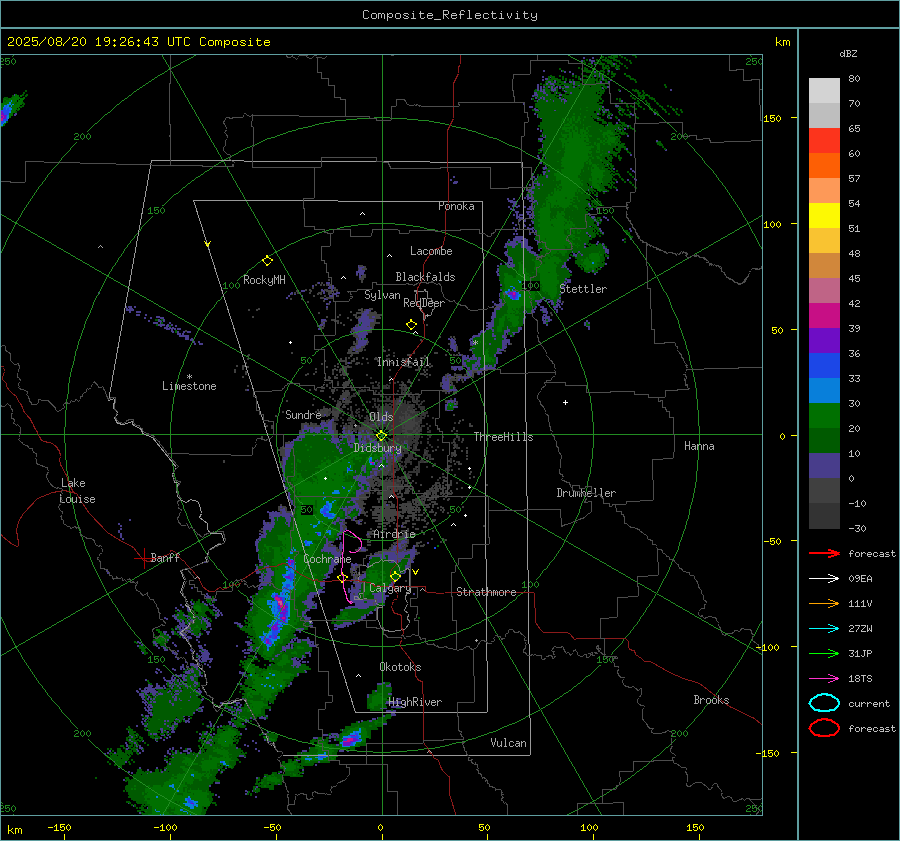This screenshot has width=900, height=841.
Task: Click the green 31JP arrow icon
Action: (824, 653)
